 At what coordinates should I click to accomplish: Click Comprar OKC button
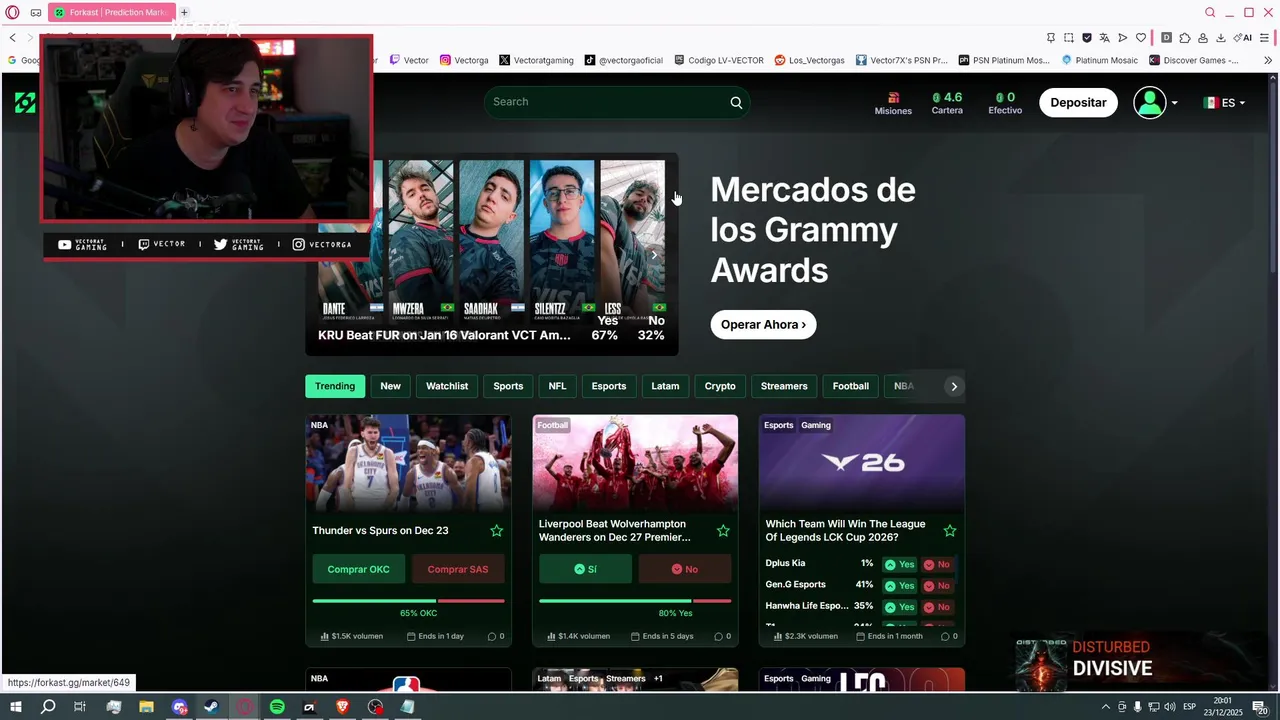coord(358,569)
